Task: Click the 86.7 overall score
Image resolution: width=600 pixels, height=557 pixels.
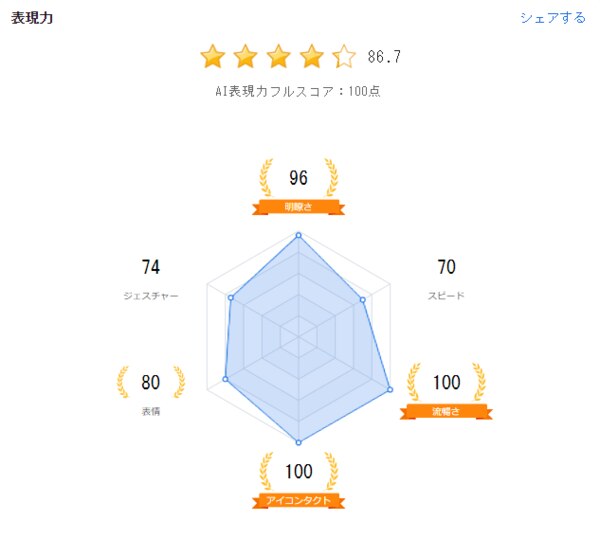Action: [x=384, y=57]
